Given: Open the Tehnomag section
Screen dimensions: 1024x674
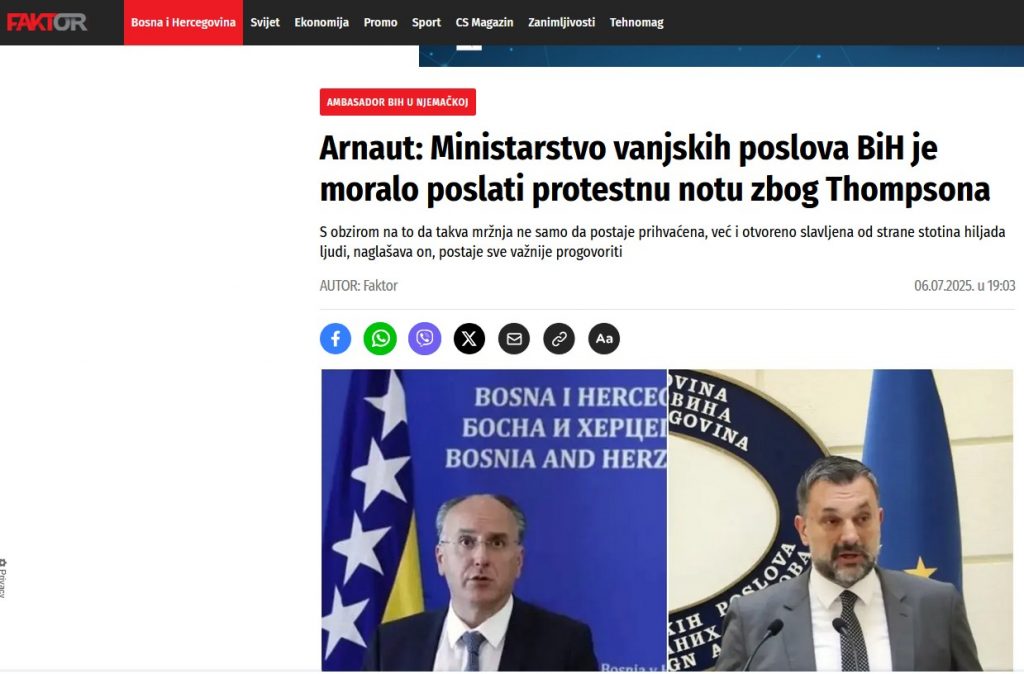Looking at the screenshot, I should (637, 22).
